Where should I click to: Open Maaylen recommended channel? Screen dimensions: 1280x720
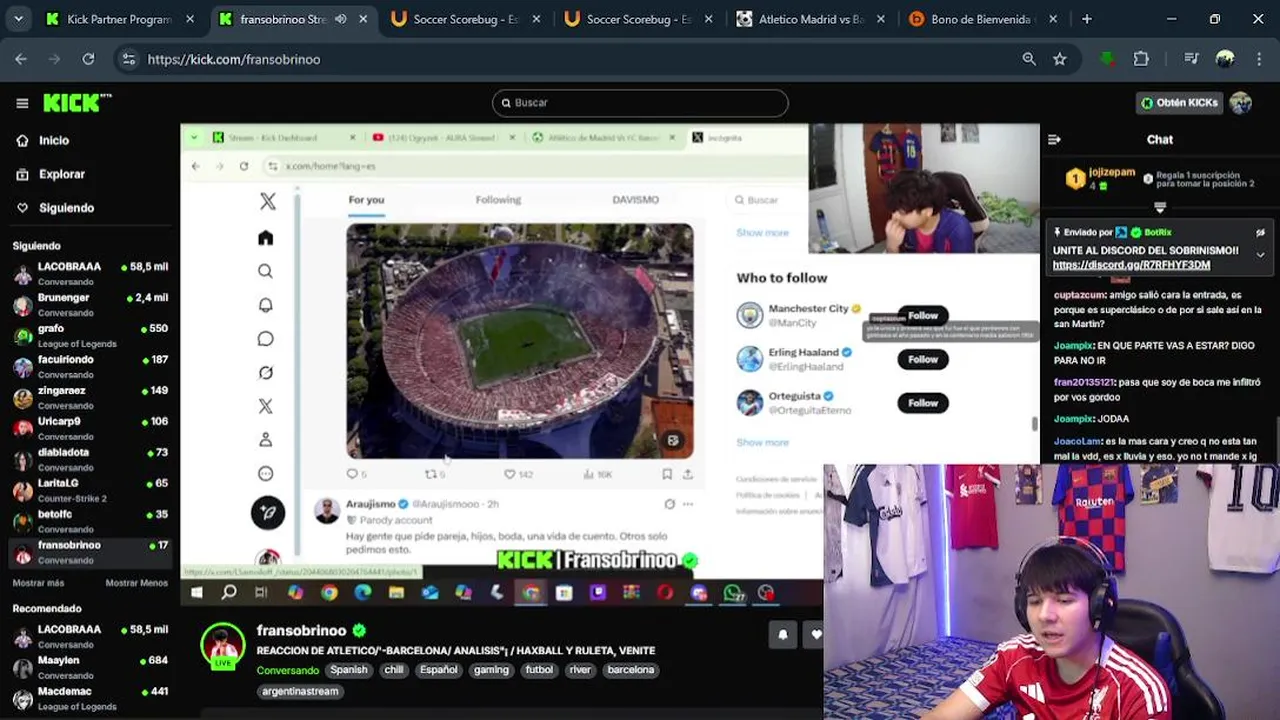(90, 667)
